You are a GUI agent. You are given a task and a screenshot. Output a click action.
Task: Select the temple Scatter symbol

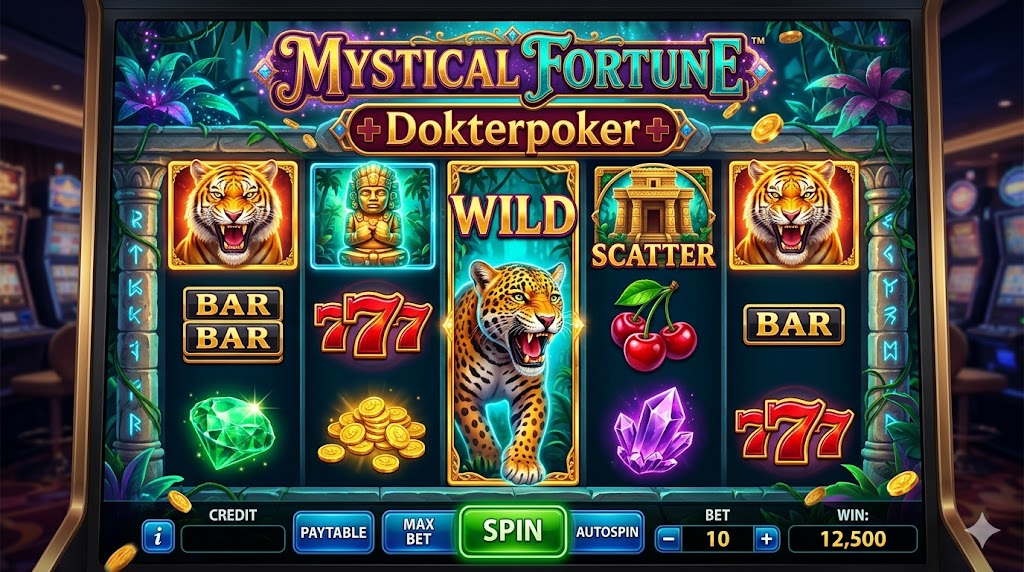tap(653, 217)
